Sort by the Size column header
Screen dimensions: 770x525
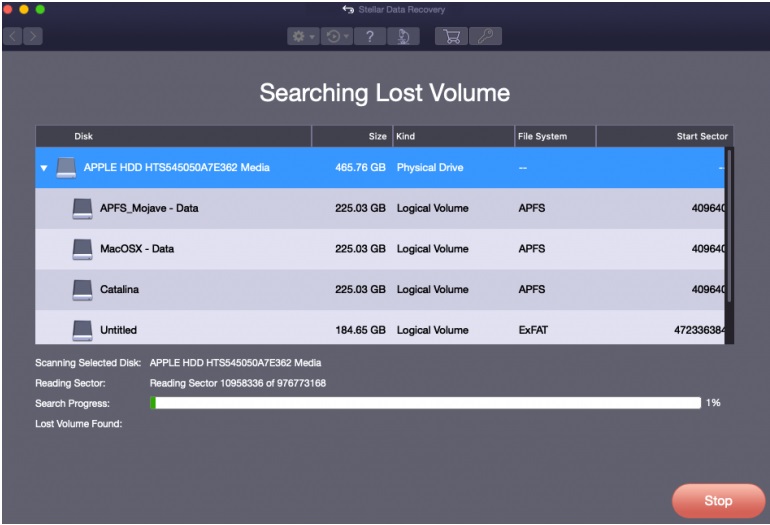click(352, 137)
